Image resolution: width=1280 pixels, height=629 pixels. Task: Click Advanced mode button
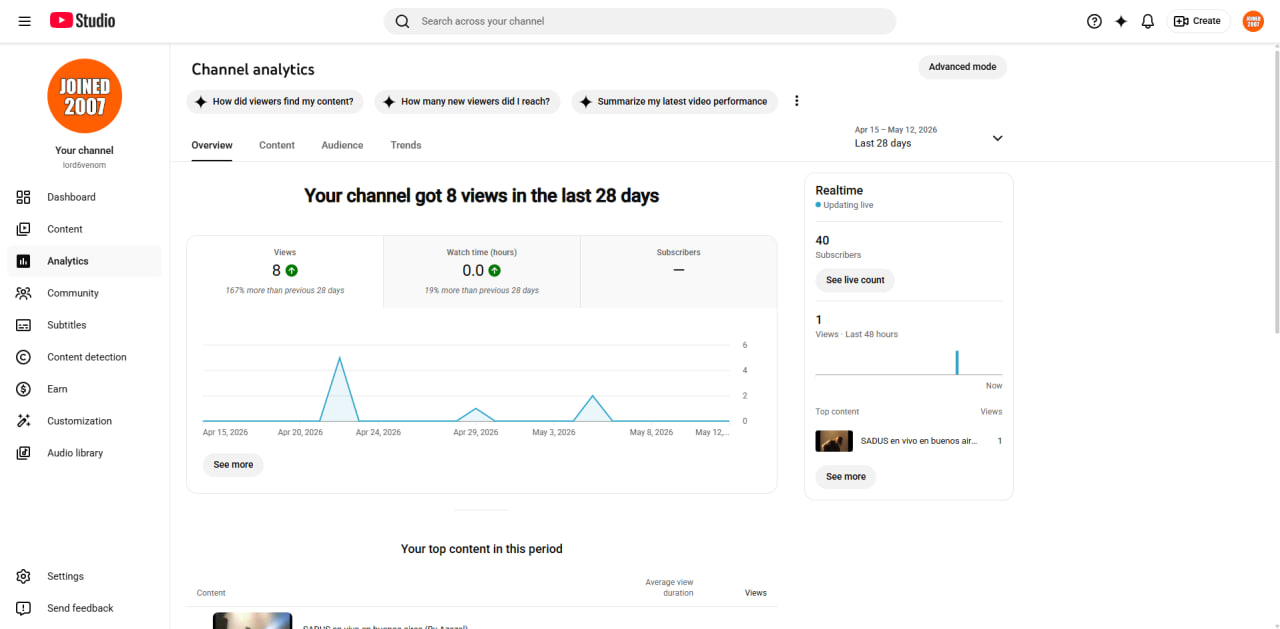pyautogui.click(x=962, y=67)
